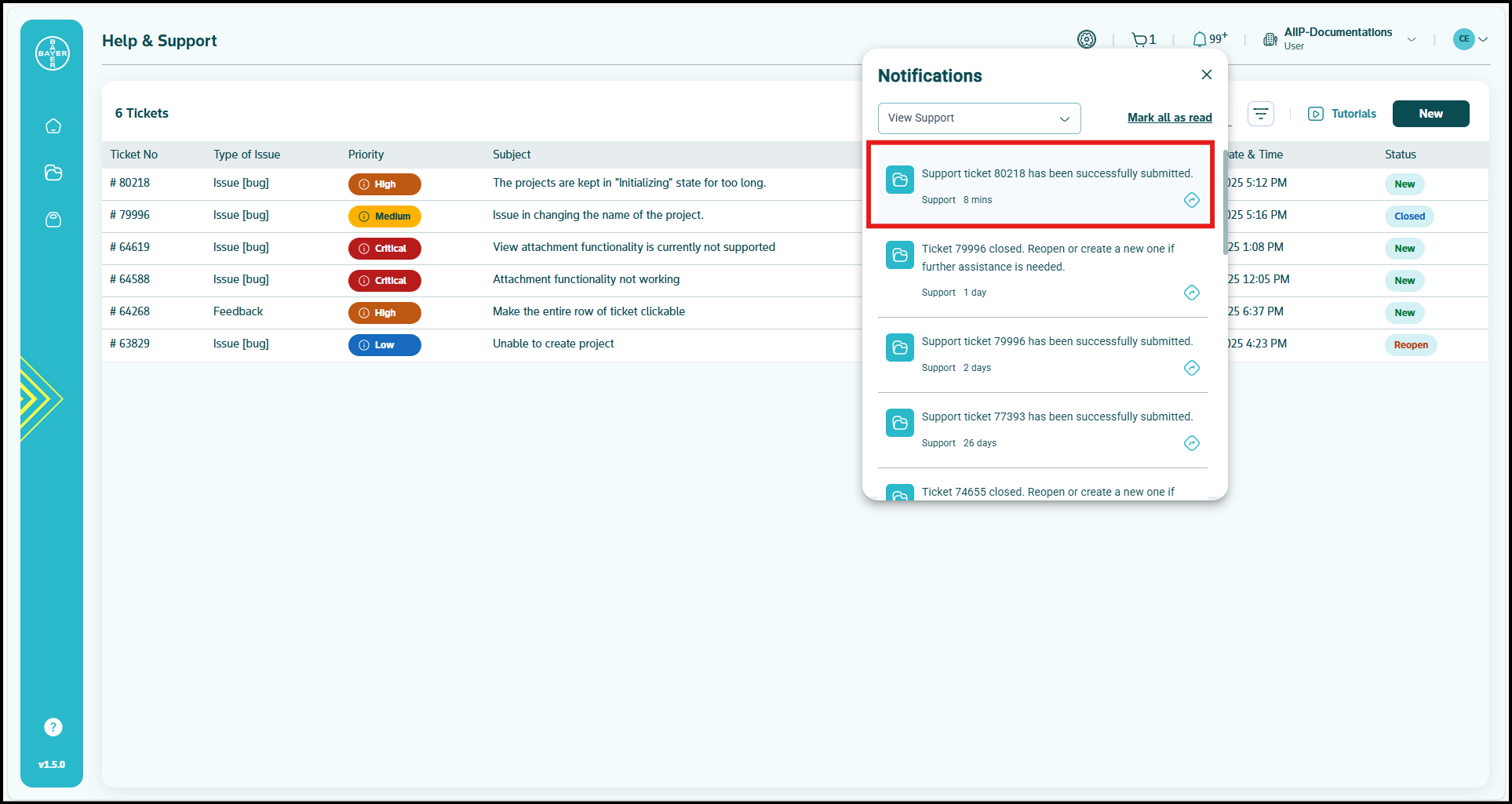Toggle the Low priority badge on ticket 63829
Image resolution: width=1512 pixels, height=804 pixels.
pyautogui.click(x=384, y=344)
